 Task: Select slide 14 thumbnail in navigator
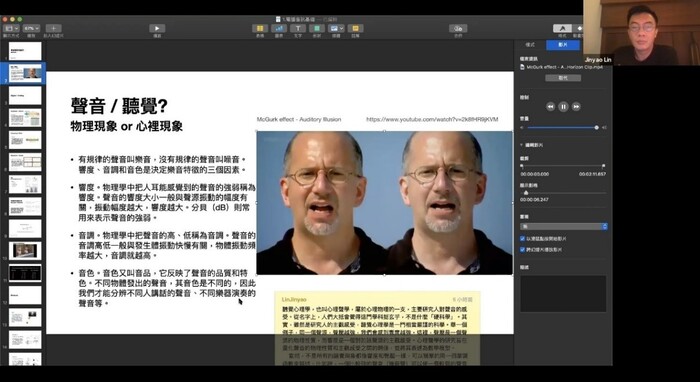point(25,340)
